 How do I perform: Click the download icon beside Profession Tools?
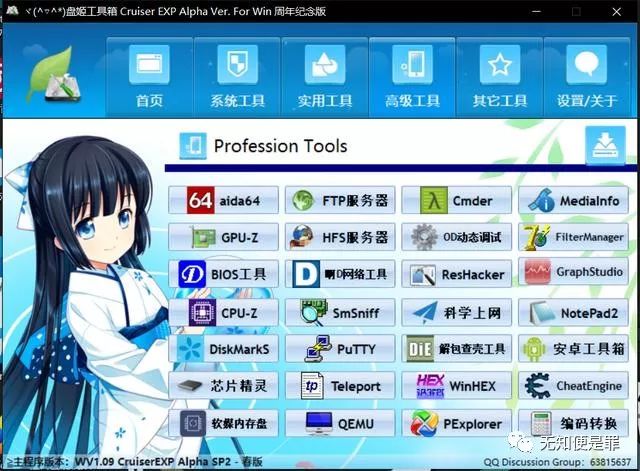605,145
